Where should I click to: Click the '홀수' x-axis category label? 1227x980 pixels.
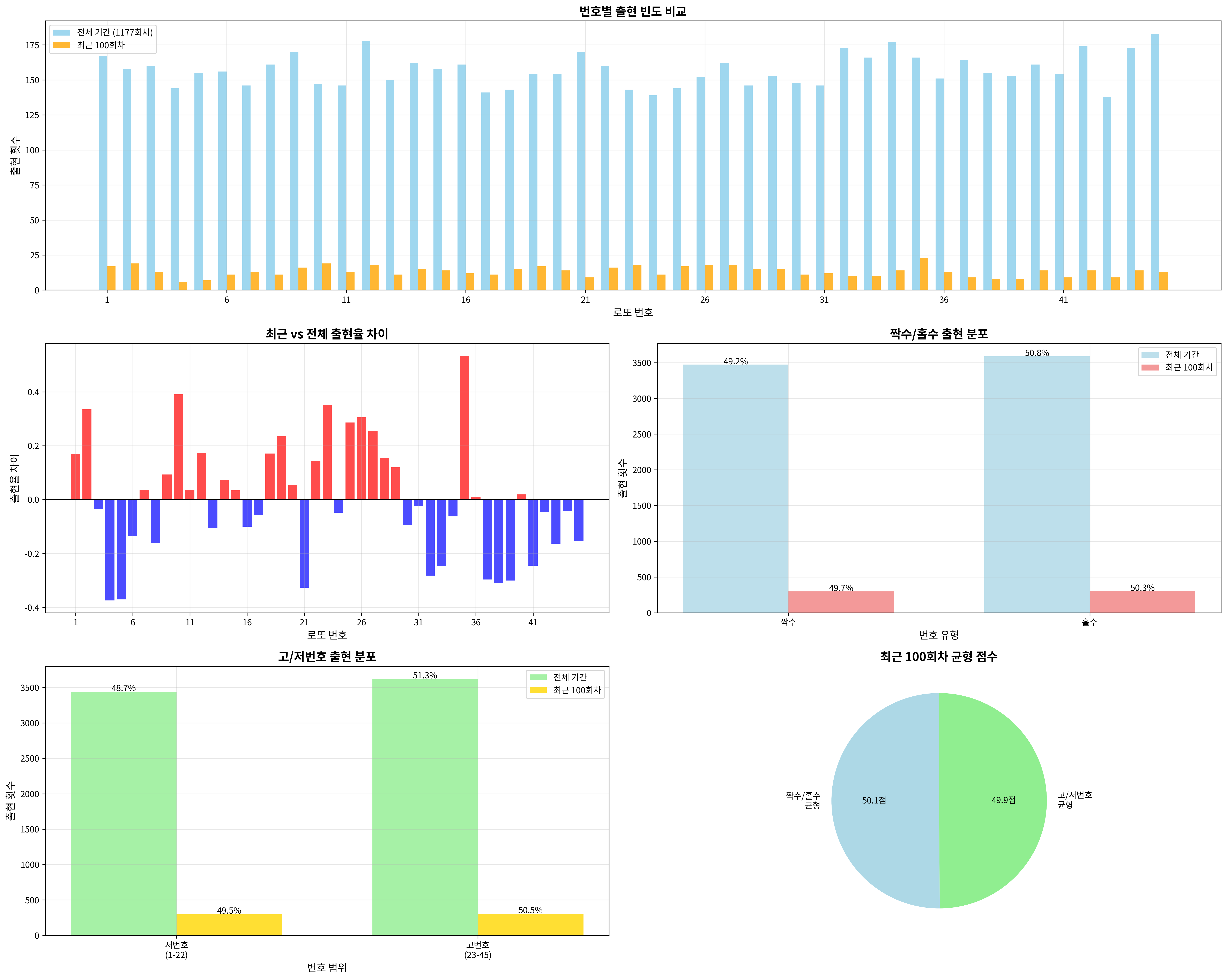(1089, 622)
